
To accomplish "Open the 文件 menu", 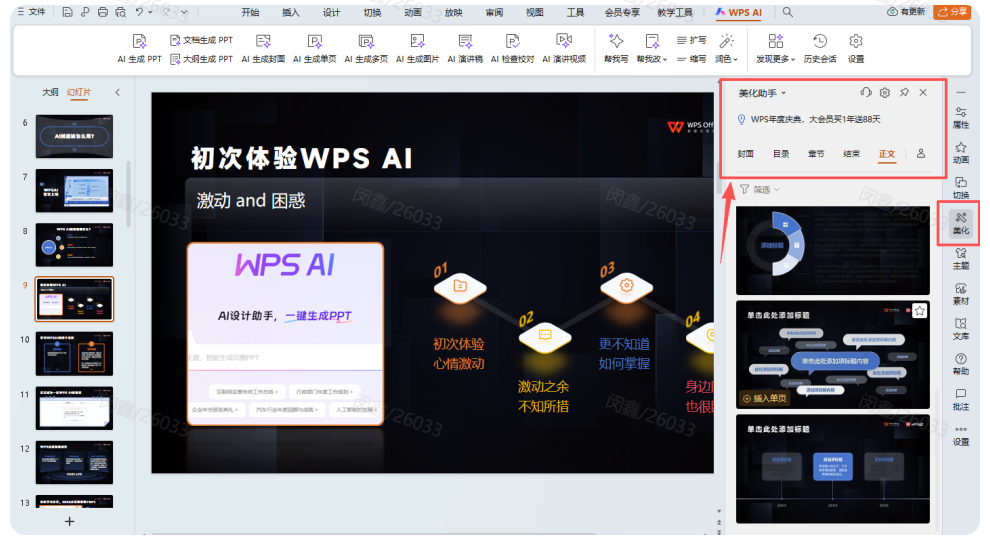I will (x=32, y=12).
